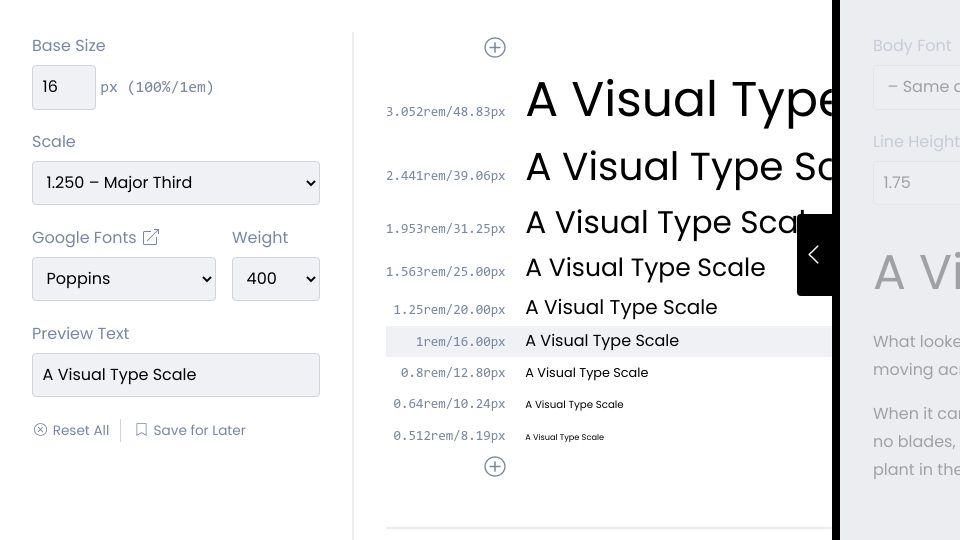The image size is (960, 540).
Task: Click the Google Fonts label link
Action: point(84,238)
